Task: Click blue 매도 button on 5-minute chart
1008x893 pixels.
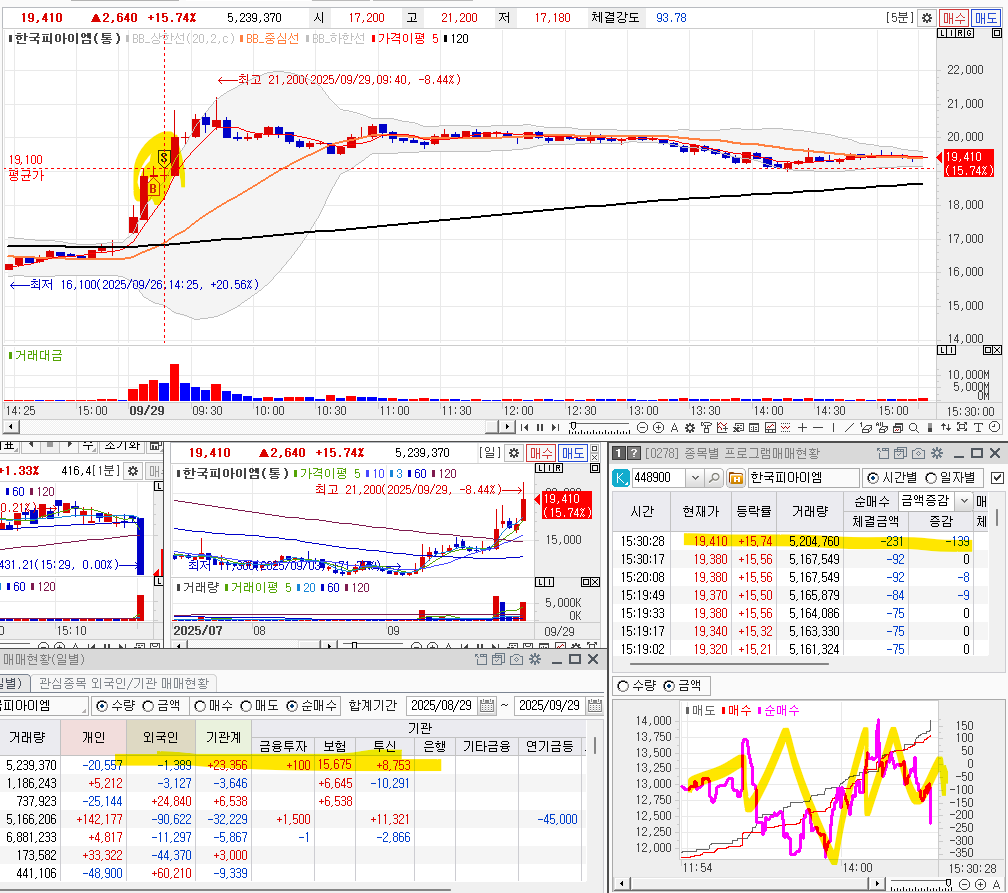Action: click(985, 18)
